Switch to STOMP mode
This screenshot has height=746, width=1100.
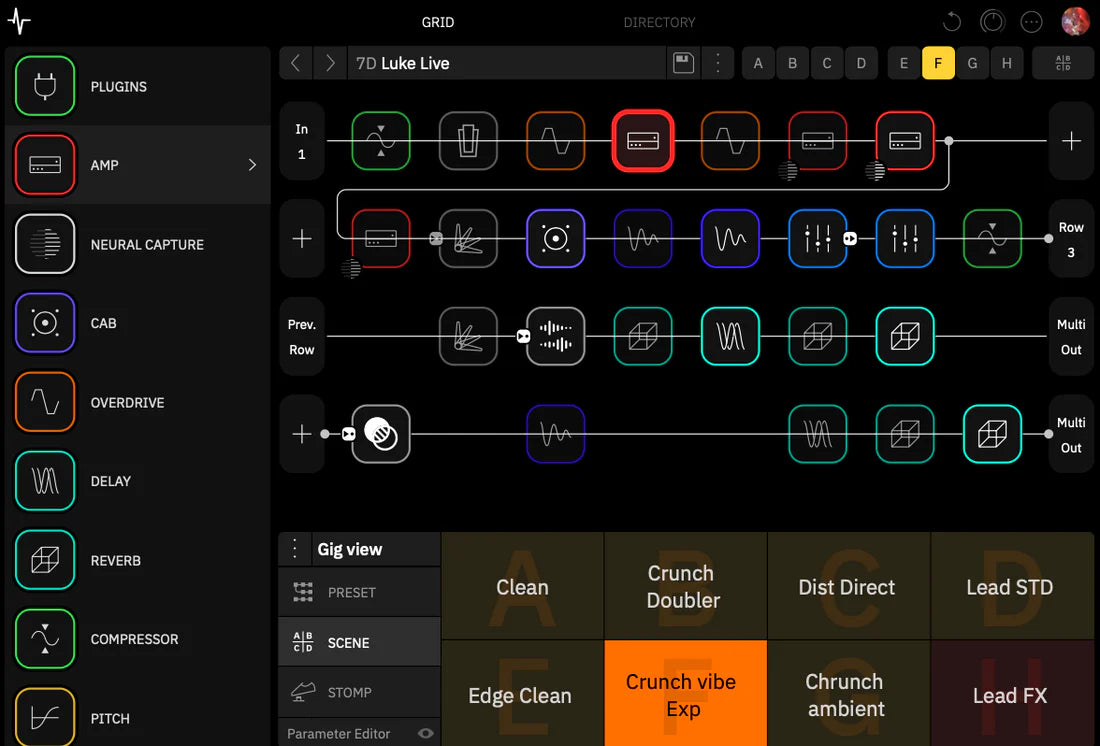[358, 691]
